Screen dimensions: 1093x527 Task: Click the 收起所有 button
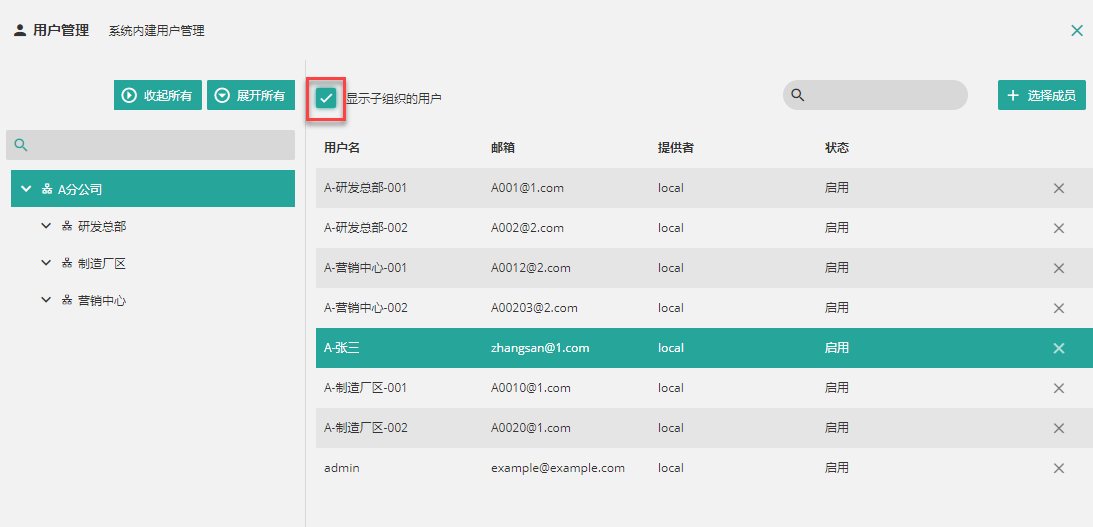(x=158, y=96)
